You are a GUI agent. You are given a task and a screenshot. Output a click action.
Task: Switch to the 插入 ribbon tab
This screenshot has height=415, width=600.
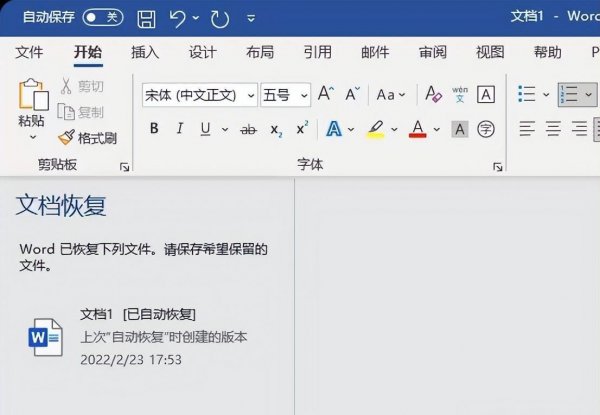pyautogui.click(x=145, y=52)
